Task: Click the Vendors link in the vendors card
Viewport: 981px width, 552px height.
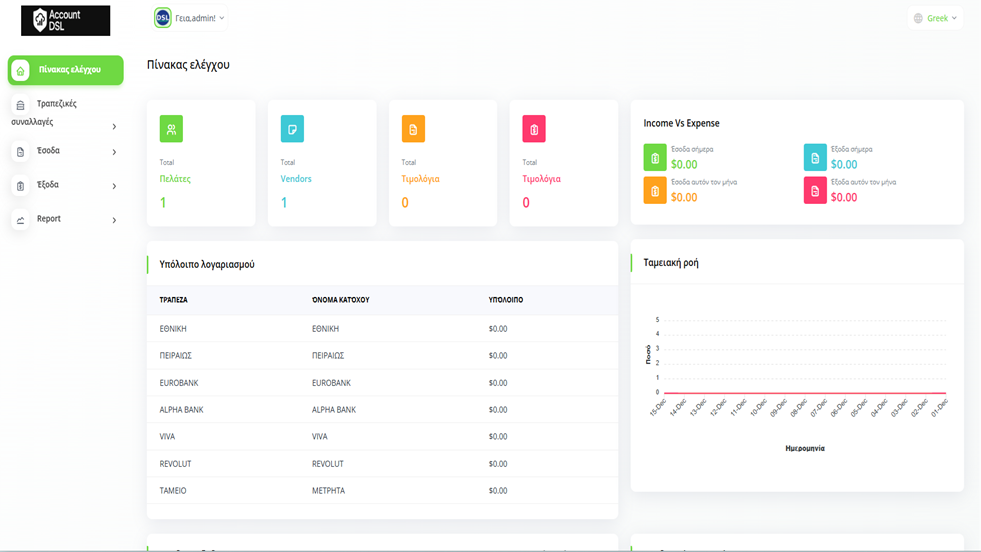Action: 296,179
